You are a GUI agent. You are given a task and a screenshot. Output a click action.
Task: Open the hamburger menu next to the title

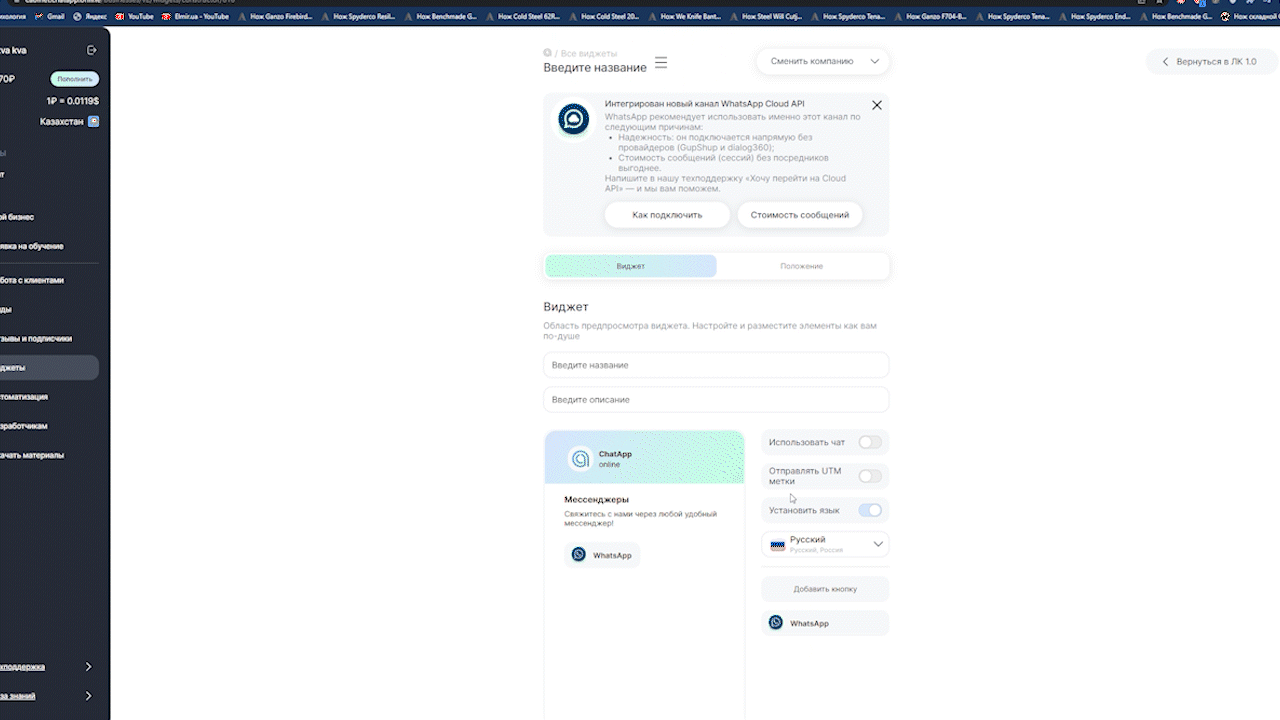[x=661, y=62]
